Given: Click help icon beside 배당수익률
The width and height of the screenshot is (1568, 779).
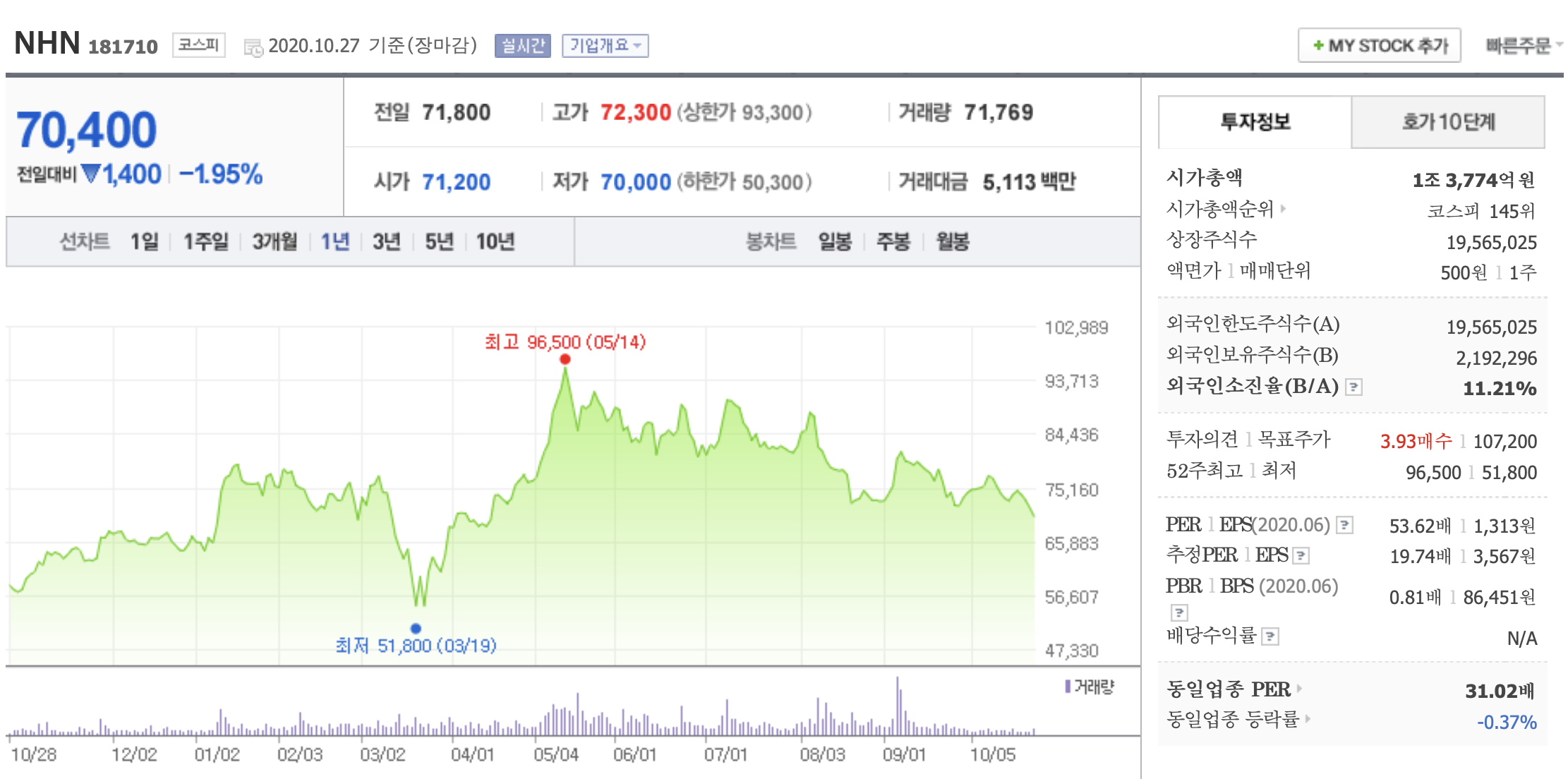Looking at the screenshot, I should 1270,637.
